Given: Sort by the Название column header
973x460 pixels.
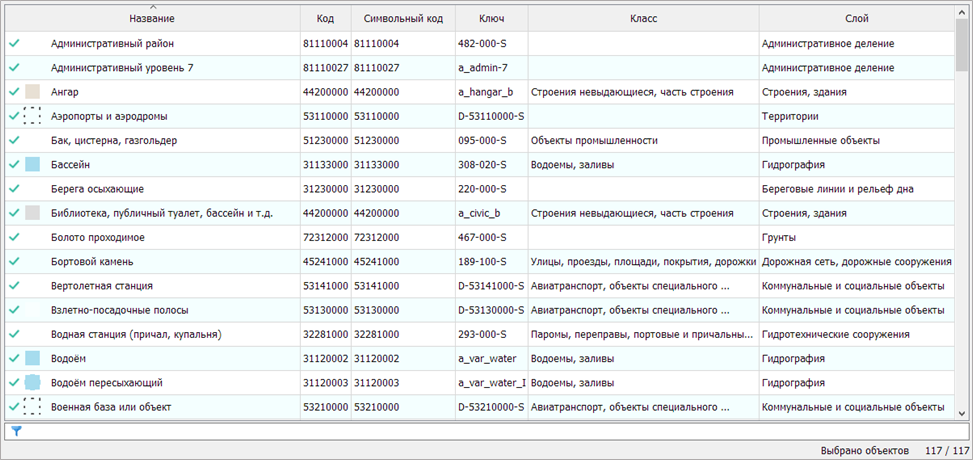Looking at the screenshot, I should (152, 19).
